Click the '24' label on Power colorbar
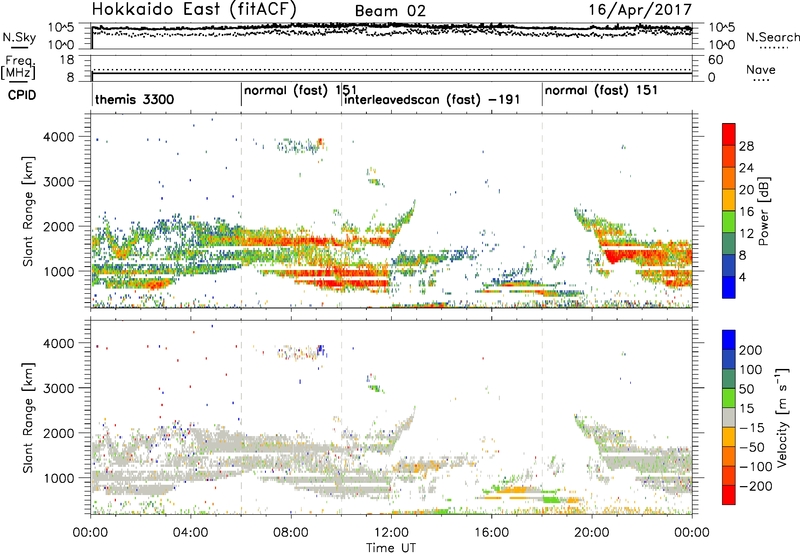 pos(746,168)
